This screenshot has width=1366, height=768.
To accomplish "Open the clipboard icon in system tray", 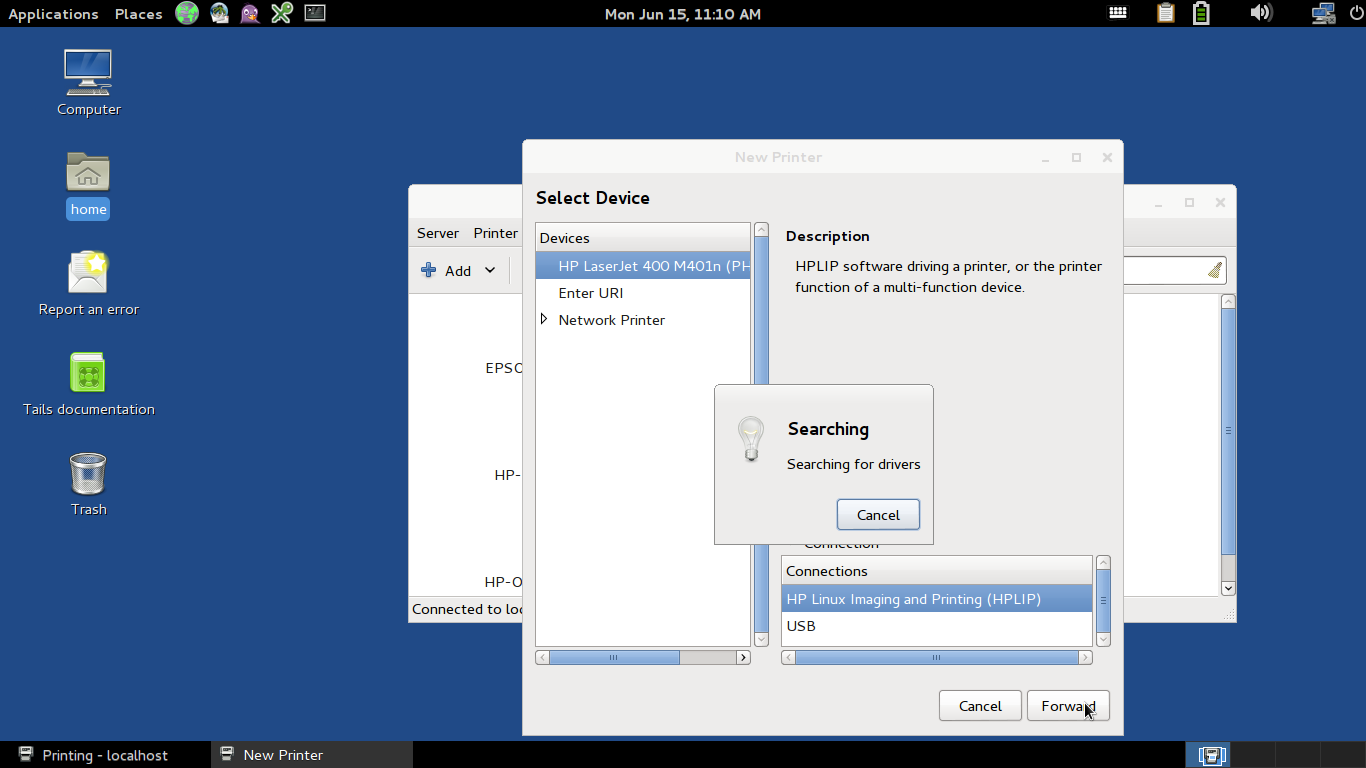I will (1166, 13).
